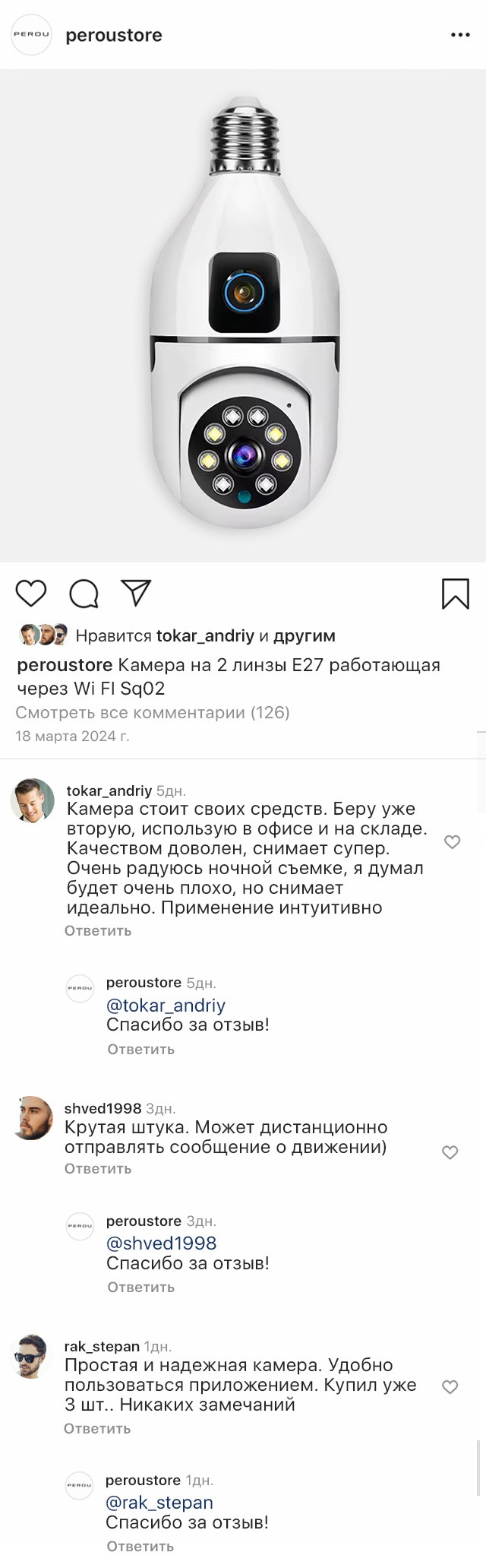
Task: Reply to shved1998's comment
Action: coord(98,1169)
